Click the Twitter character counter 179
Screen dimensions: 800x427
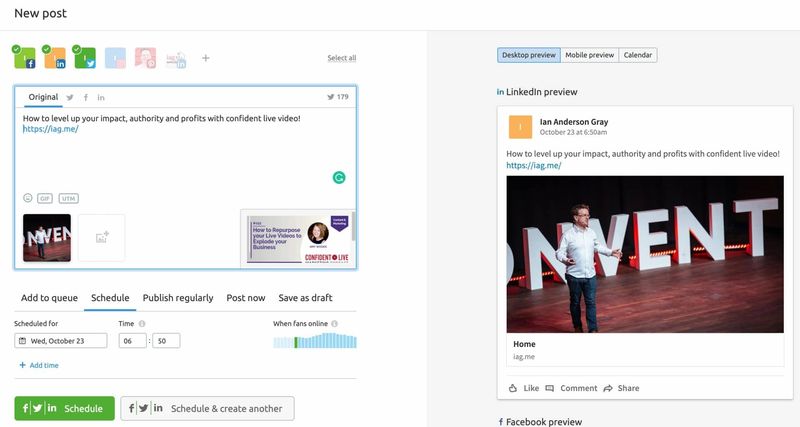pyautogui.click(x=338, y=97)
